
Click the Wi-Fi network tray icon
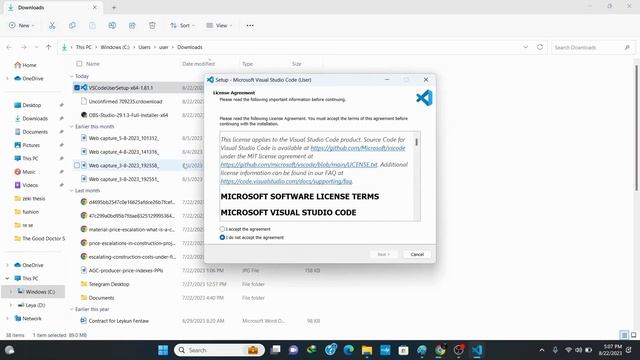[568, 350]
